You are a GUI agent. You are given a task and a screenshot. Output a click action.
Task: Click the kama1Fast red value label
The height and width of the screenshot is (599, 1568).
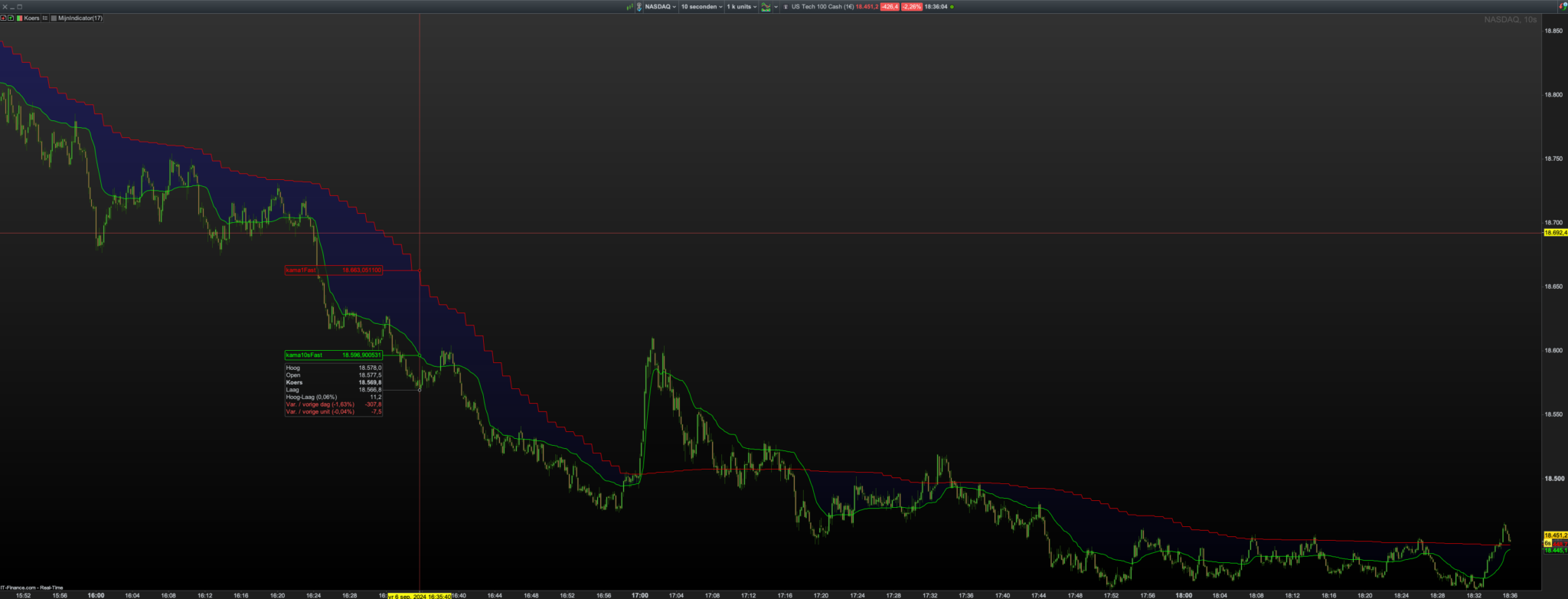[333, 270]
